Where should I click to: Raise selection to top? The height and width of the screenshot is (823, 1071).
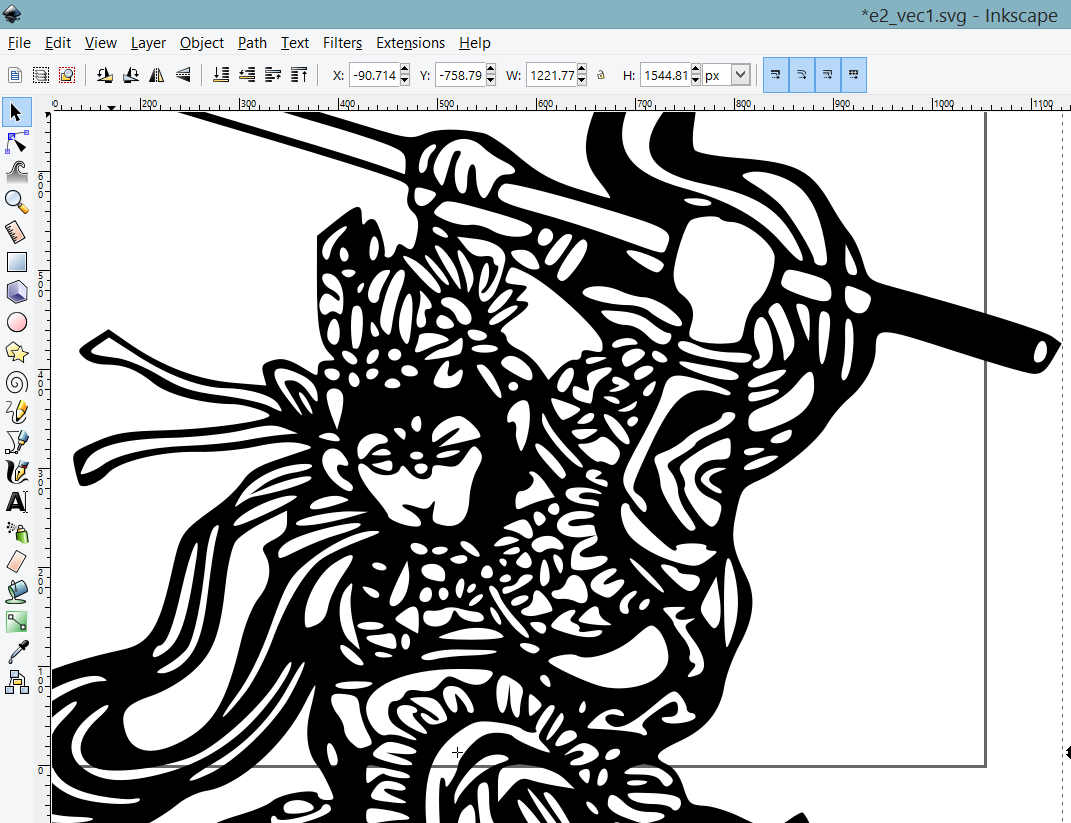(x=299, y=75)
